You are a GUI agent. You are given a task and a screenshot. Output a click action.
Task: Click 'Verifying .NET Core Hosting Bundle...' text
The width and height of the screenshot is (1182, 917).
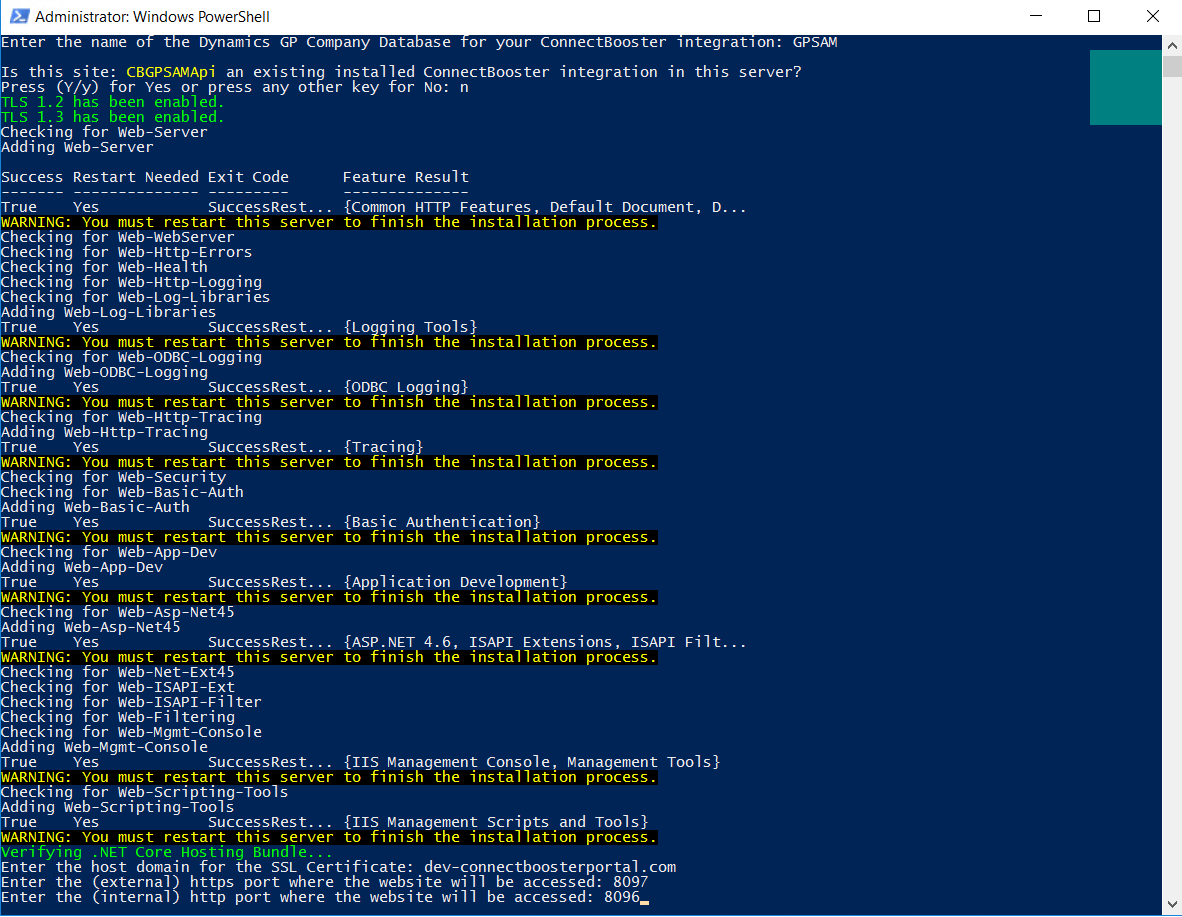pyautogui.click(x=167, y=852)
